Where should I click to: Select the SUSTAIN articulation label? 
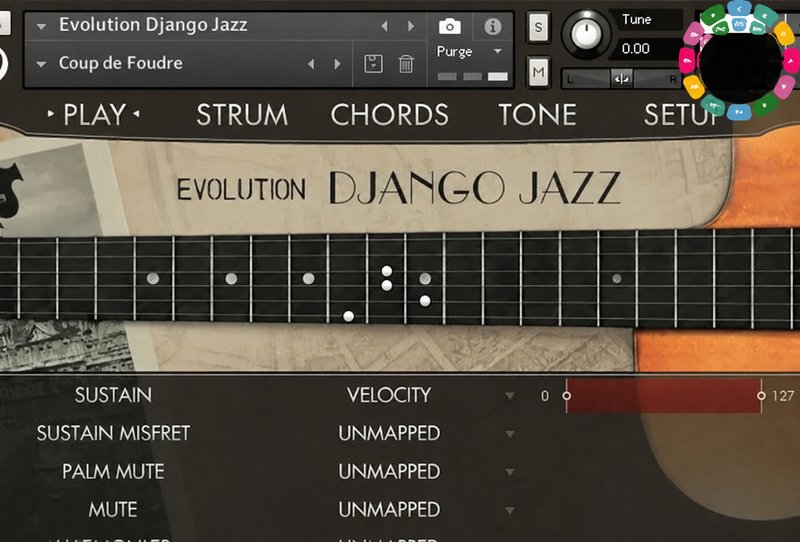click(x=113, y=395)
